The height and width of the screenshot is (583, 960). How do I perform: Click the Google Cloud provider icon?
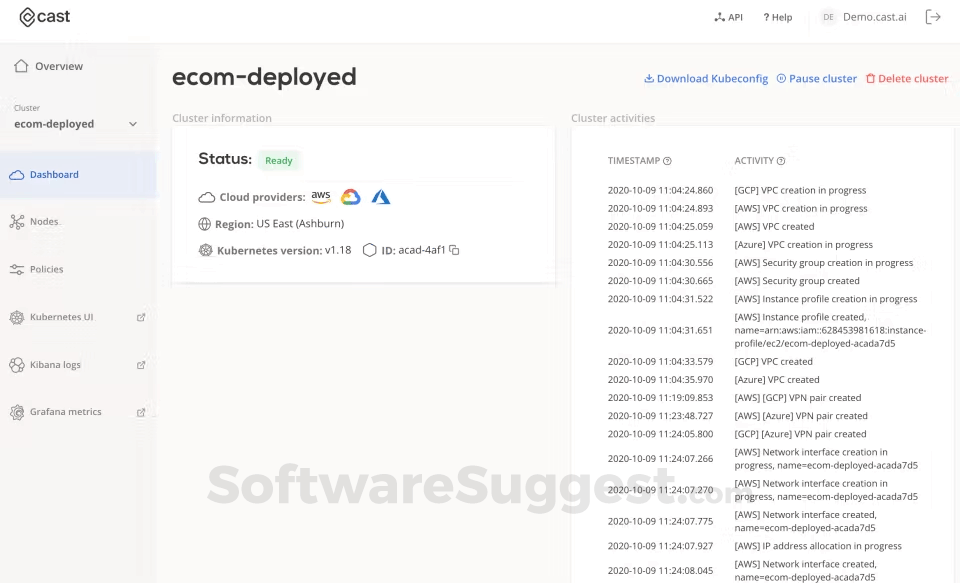pyautogui.click(x=350, y=197)
